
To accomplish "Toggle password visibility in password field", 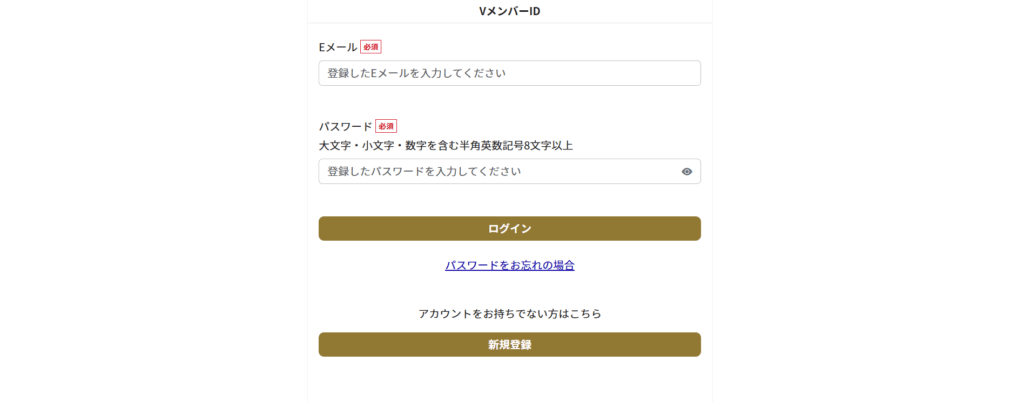I will [686, 172].
